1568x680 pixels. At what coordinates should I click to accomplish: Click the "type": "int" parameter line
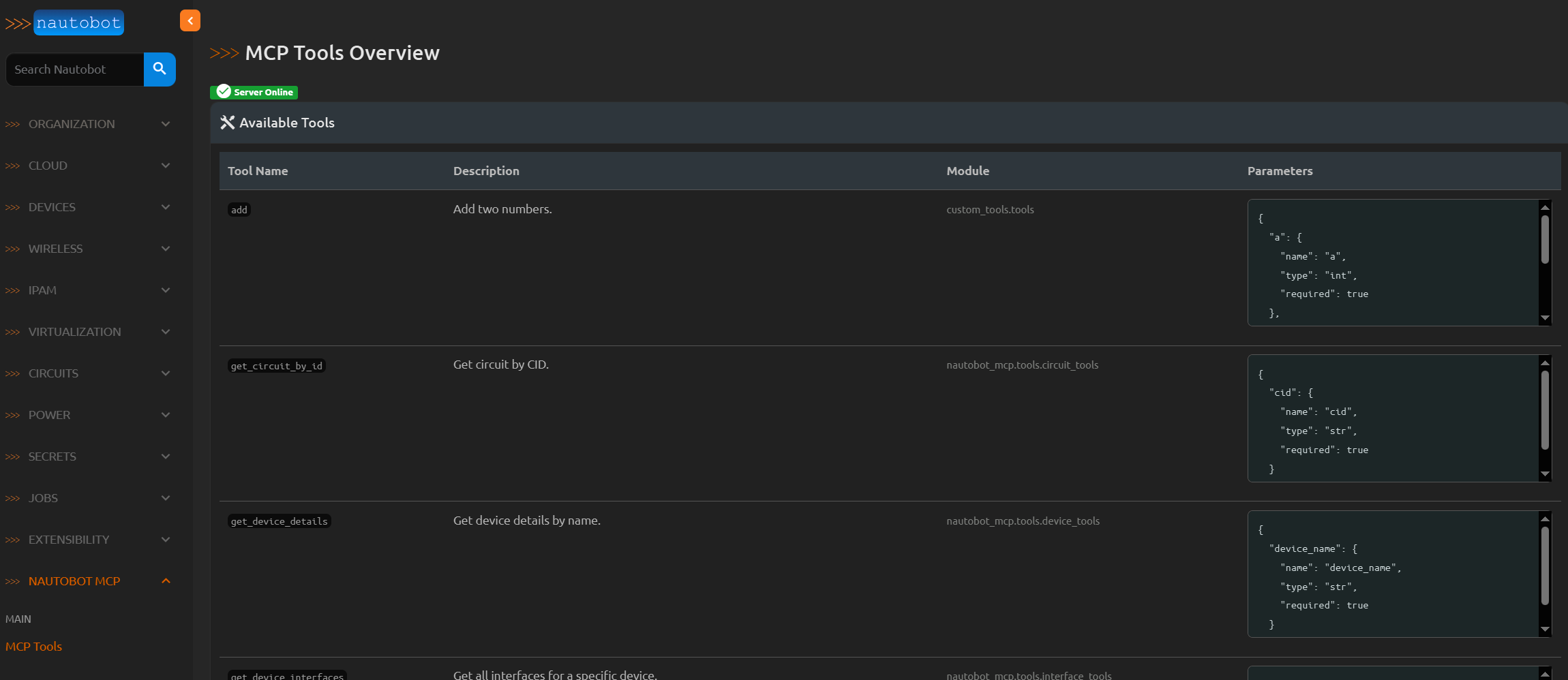(1318, 276)
